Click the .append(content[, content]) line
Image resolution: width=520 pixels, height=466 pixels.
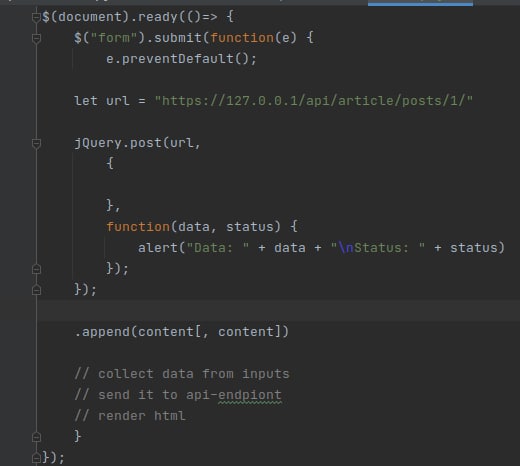(182, 332)
